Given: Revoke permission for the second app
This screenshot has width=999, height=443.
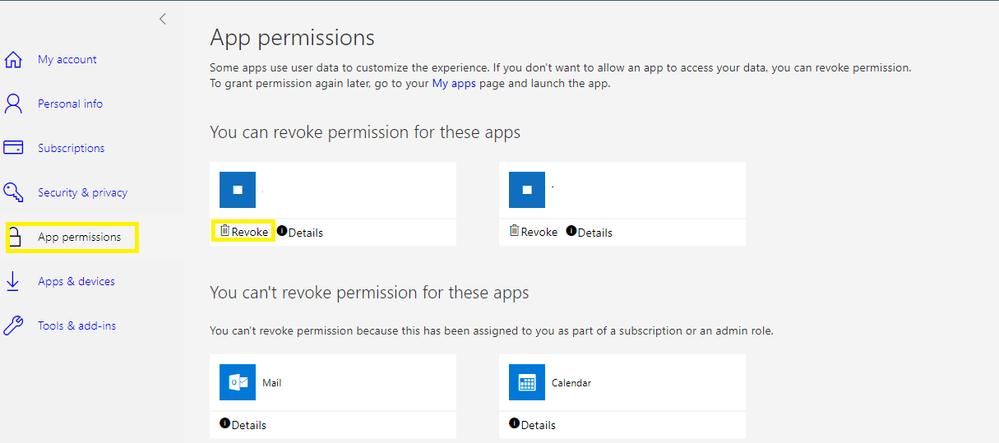Looking at the screenshot, I should click(x=534, y=232).
